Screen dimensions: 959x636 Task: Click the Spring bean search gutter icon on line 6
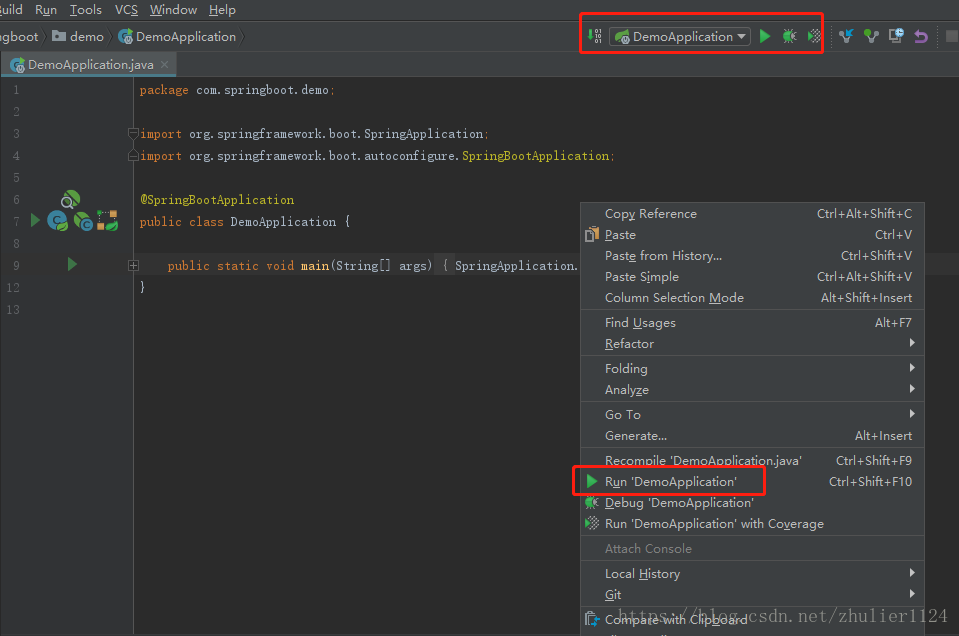(70, 199)
